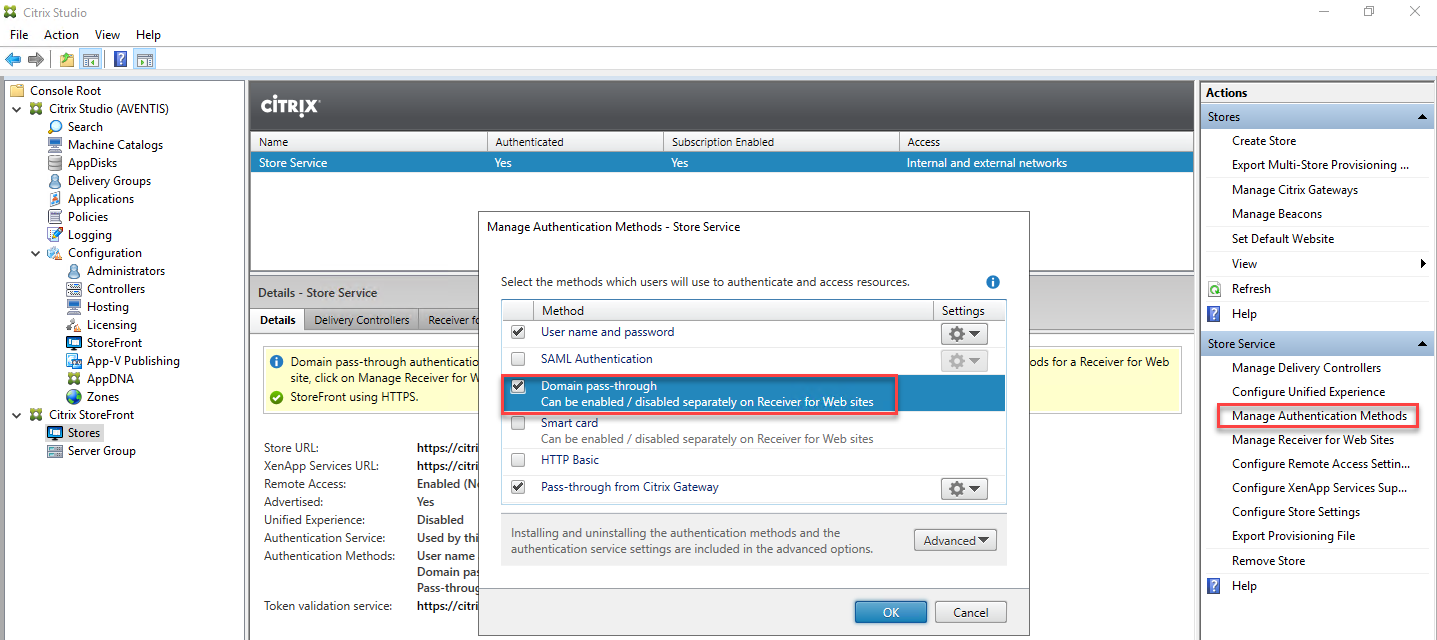Image resolution: width=1437 pixels, height=640 pixels.
Task: Toggle Pass-through from Citrix Gateway checkbox
Action: (518, 488)
